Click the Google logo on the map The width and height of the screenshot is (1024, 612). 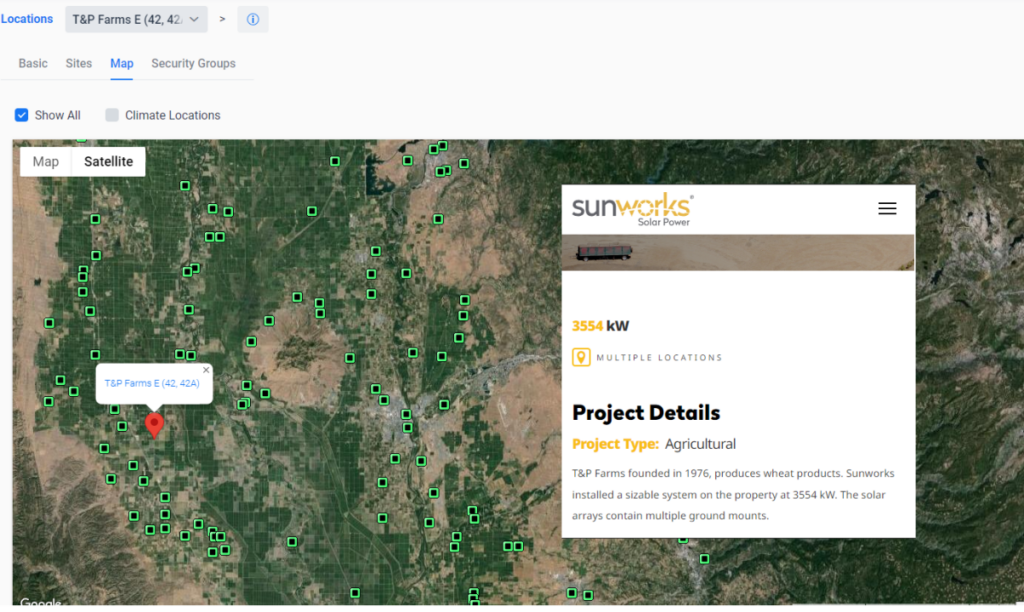pos(40,602)
